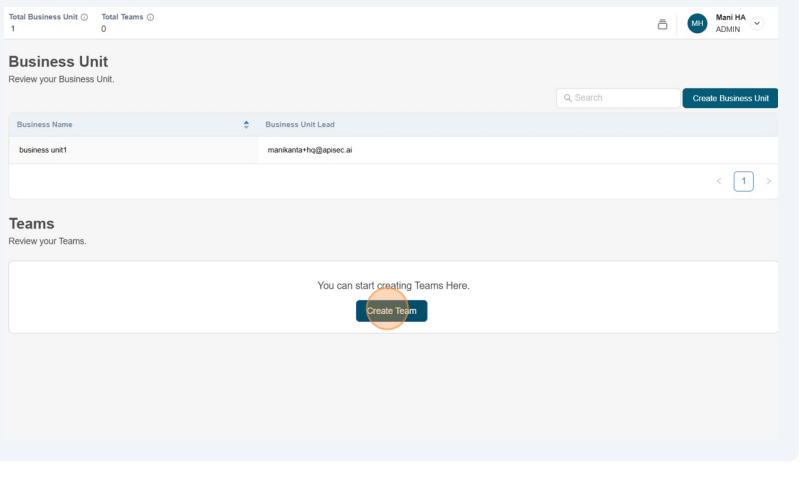Screen dimensions: 810x478
Task: Click lead email manikanta+hq@apisec.ai
Action: 309,150
